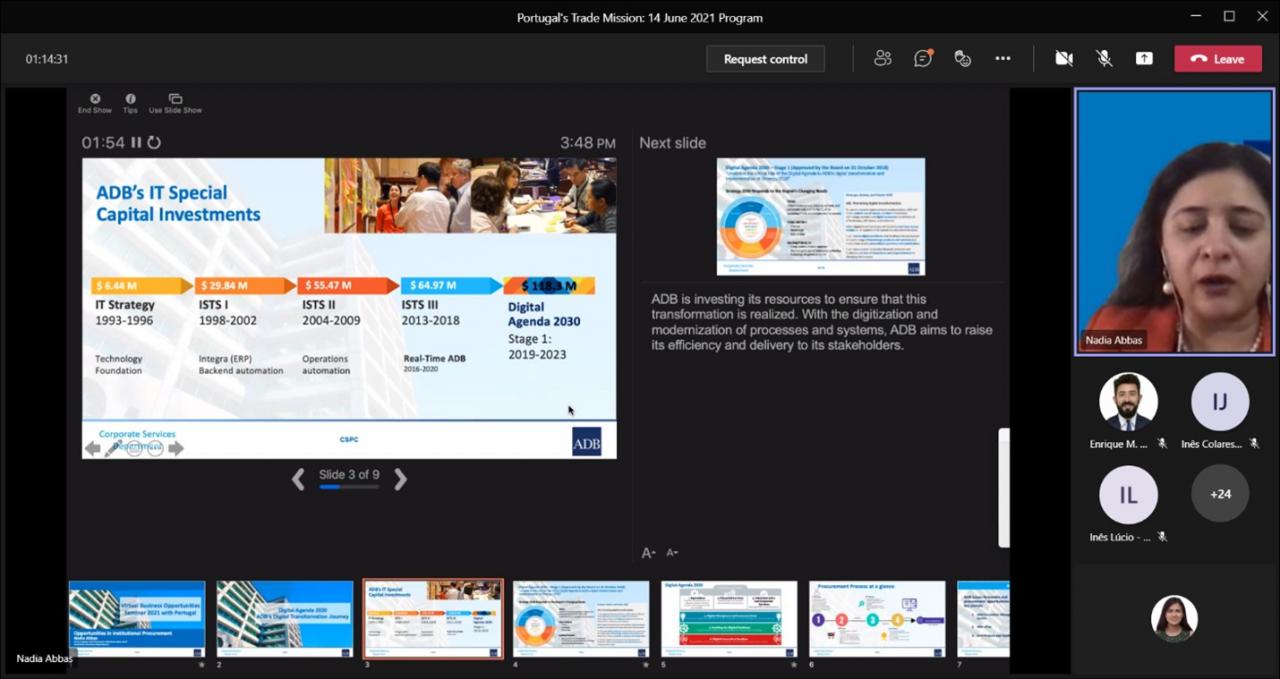Click the speaker notes text
The image size is (1280, 679).
pyautogui.click(x=822, y=322)
